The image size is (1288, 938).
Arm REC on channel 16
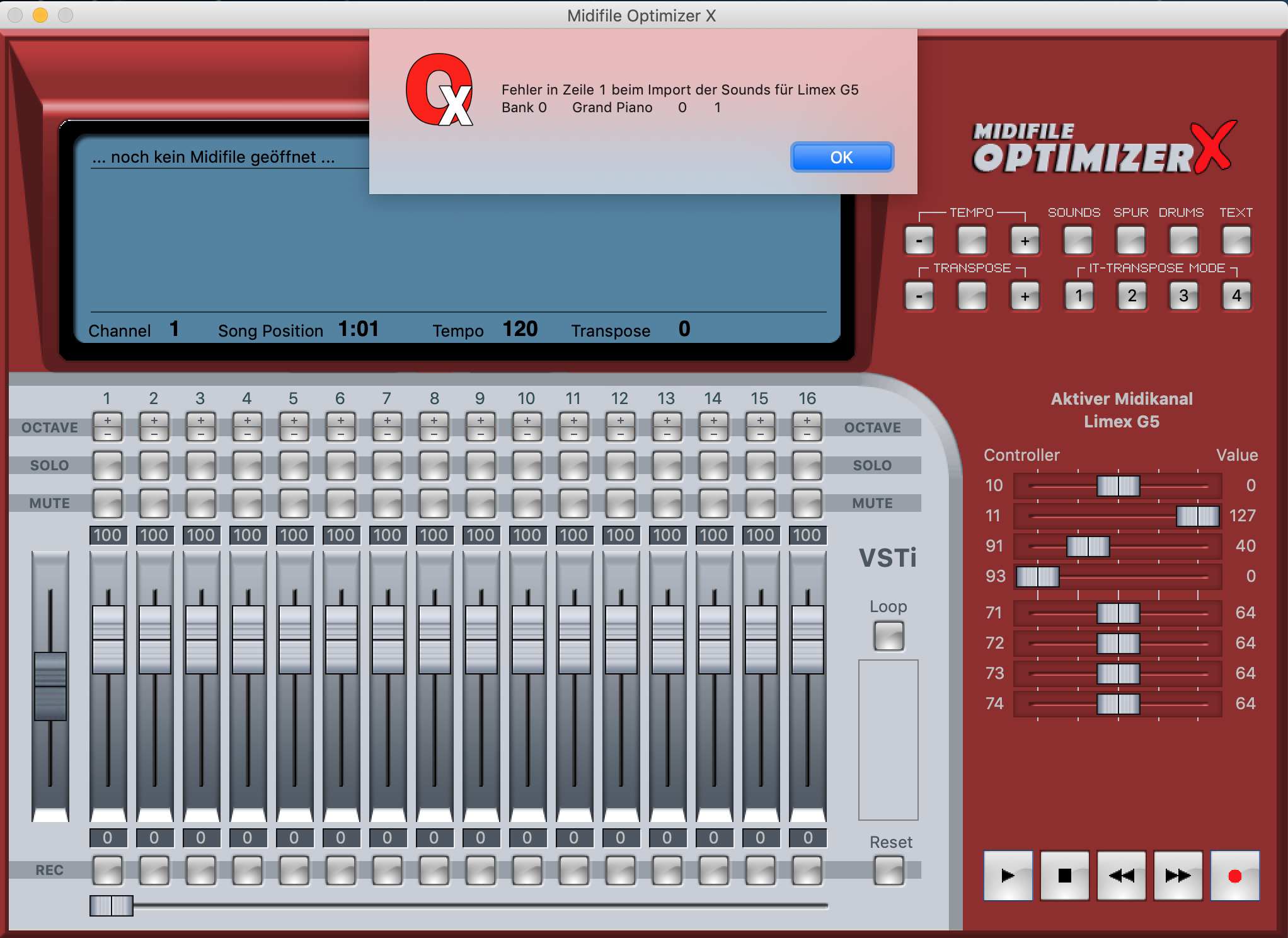pyautogui.click(x=807, y=871)
